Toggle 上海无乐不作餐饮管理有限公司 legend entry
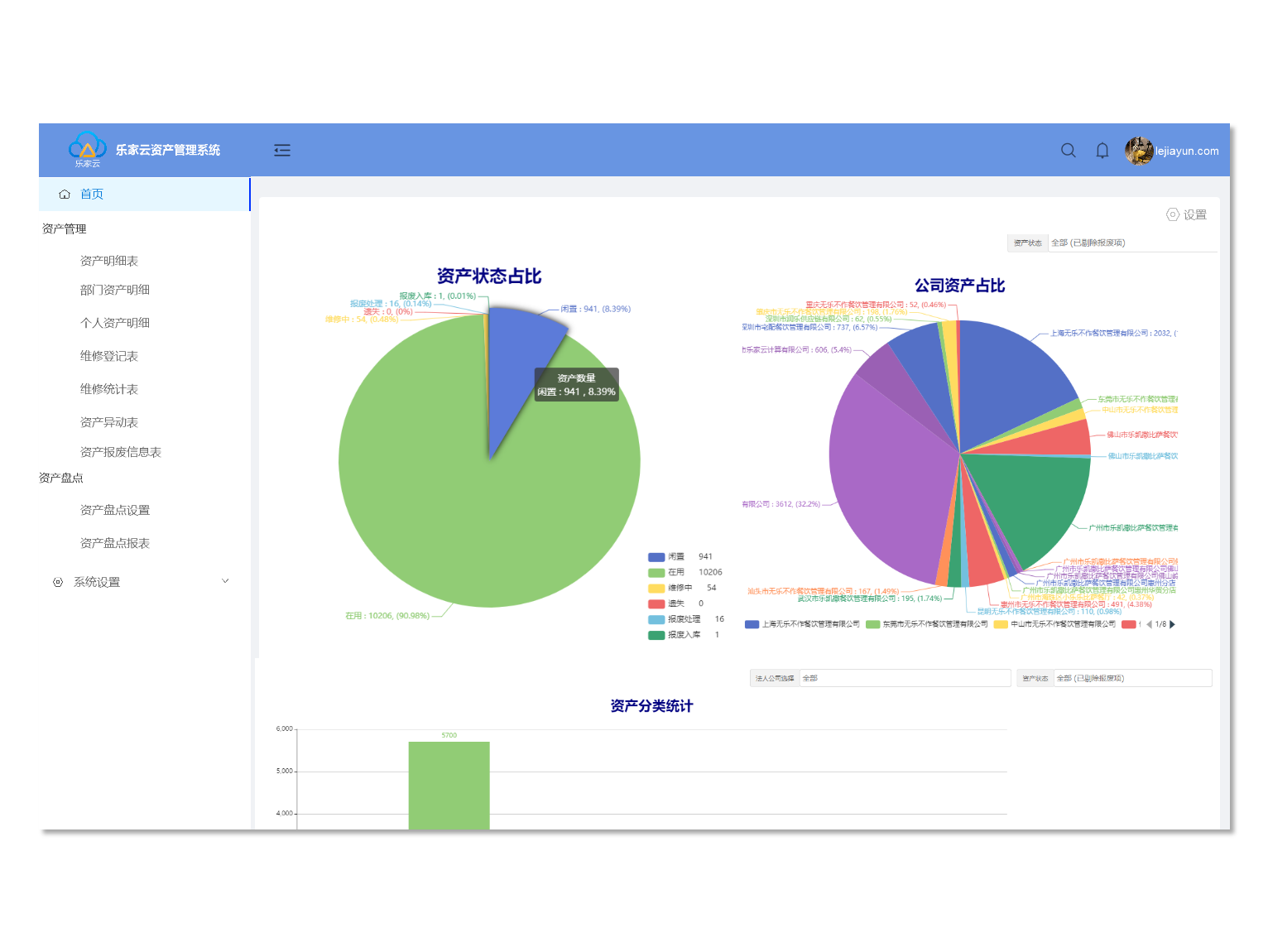The height and width of the screenshot is (952, 1268). (x=803, y=624)
